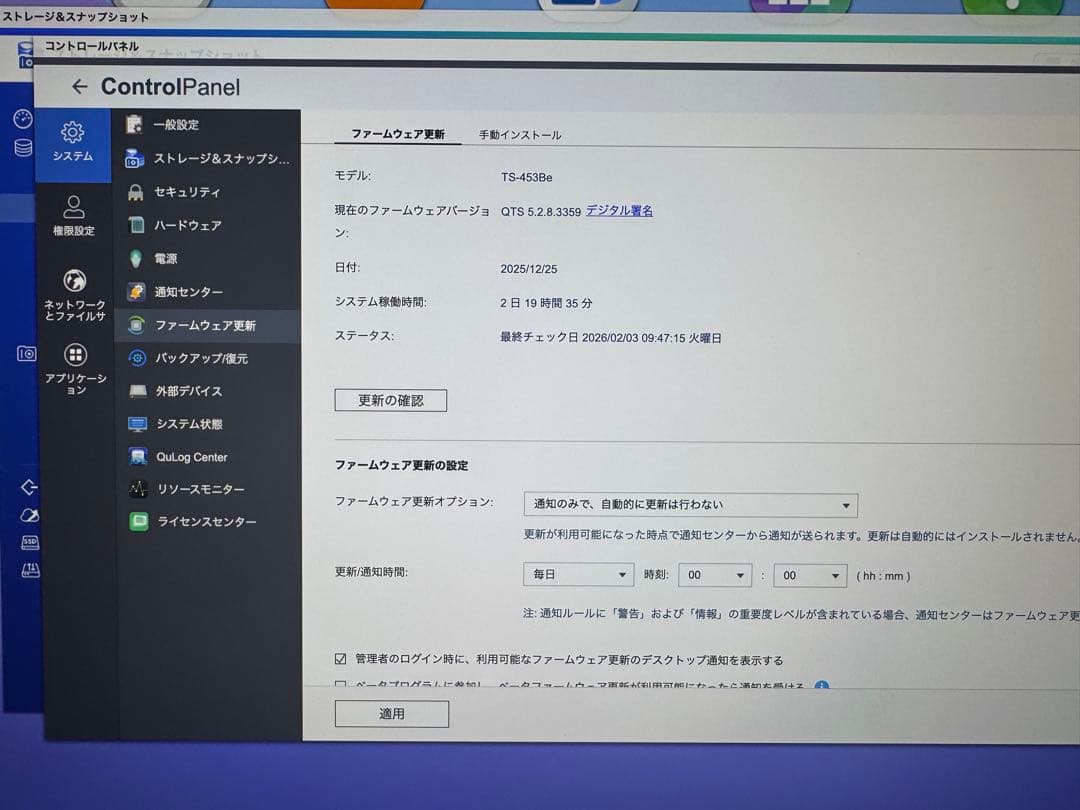Switch to the ファームウェア更新 tab
This screenshot has height=810, width=1080.
coord(398,134)
